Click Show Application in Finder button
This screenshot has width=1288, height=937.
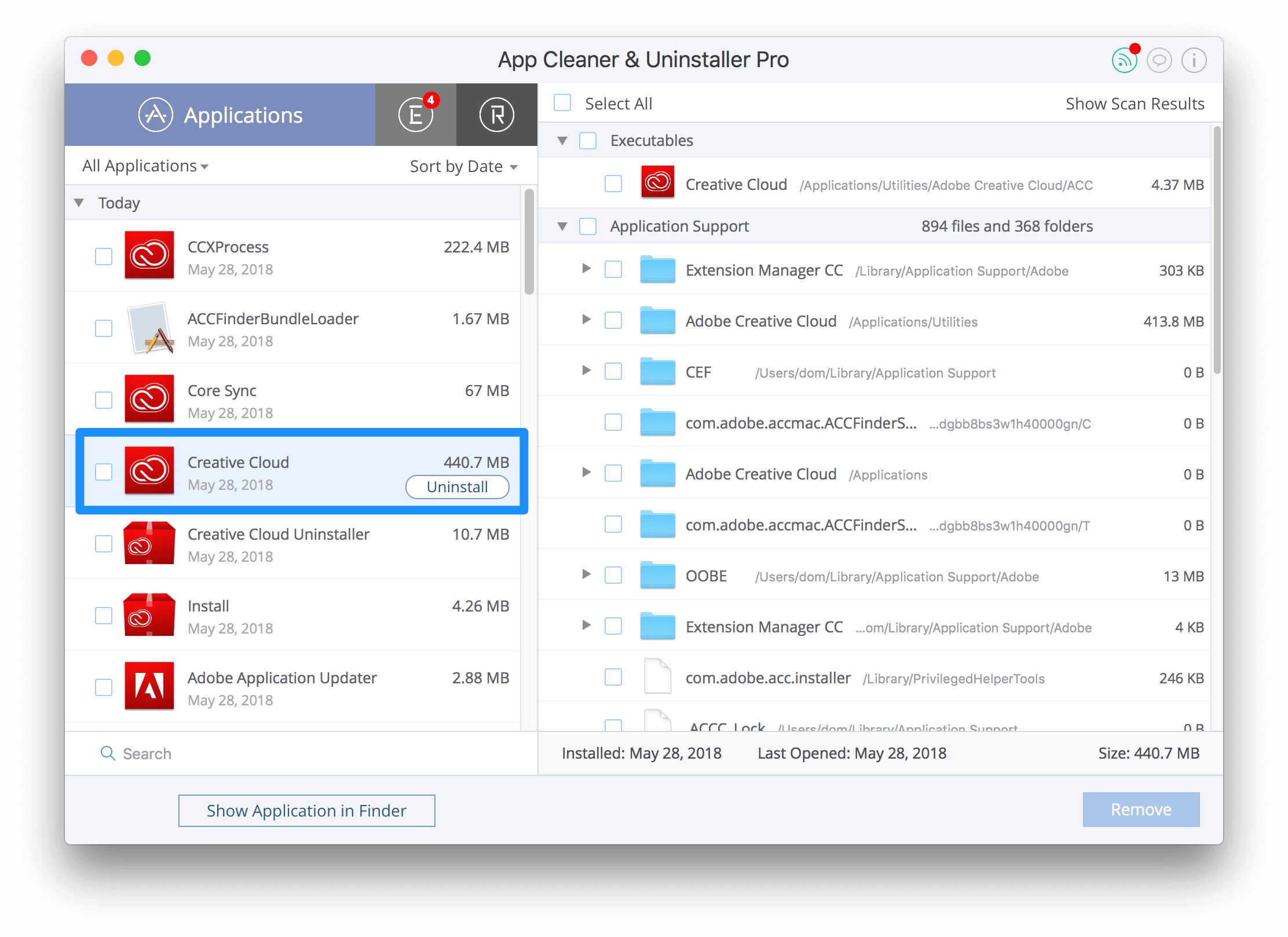(307, 810)
